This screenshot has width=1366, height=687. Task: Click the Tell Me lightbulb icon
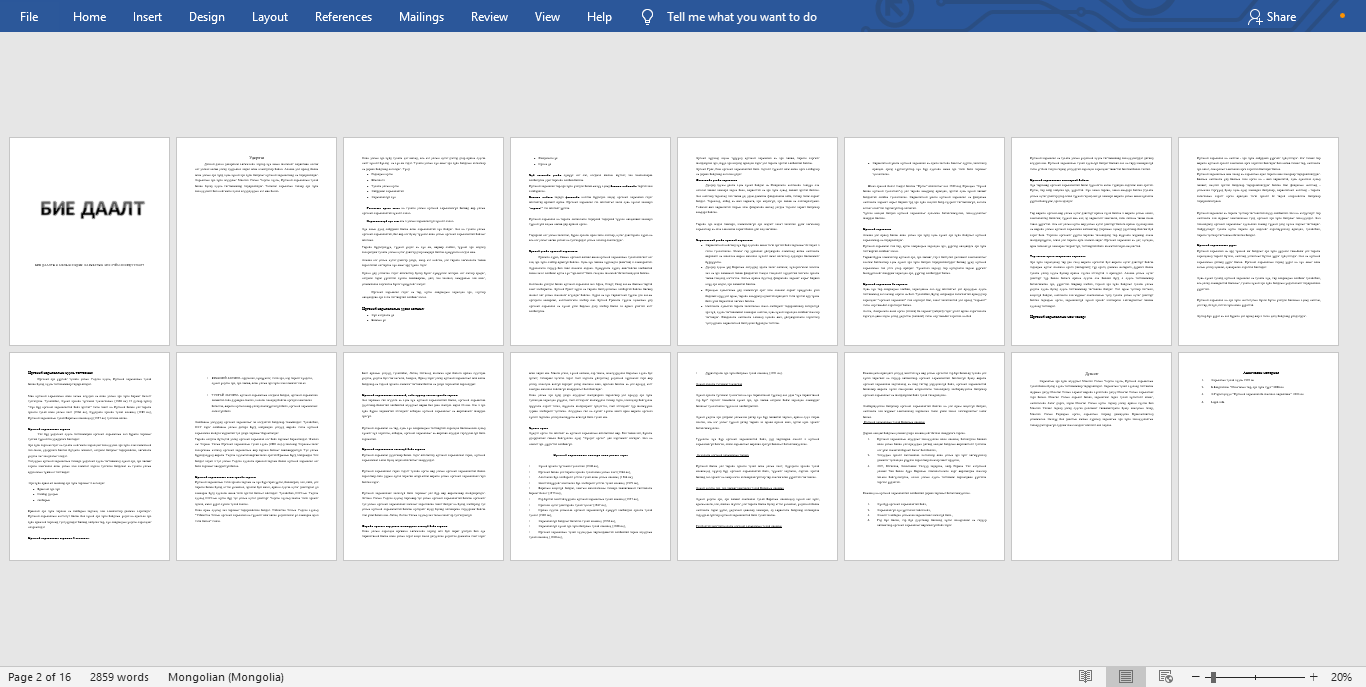[x=647, y=17]
